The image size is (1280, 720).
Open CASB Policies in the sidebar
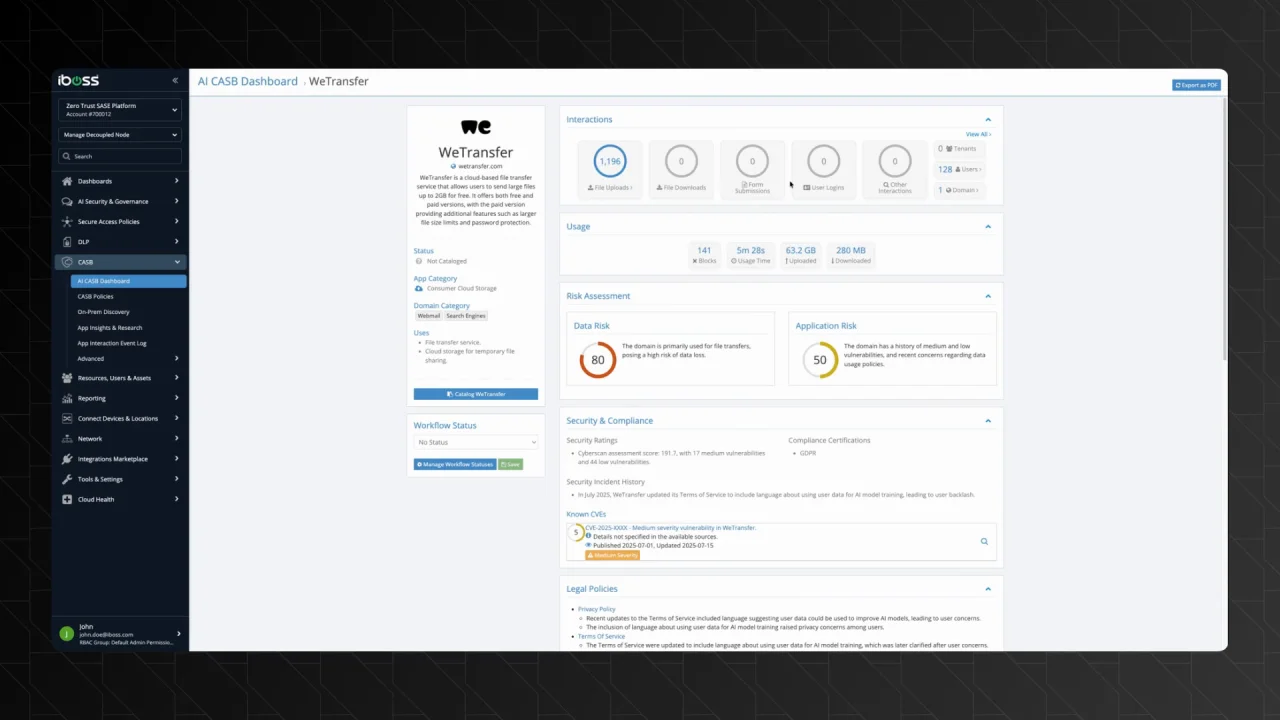coord(96,297)
